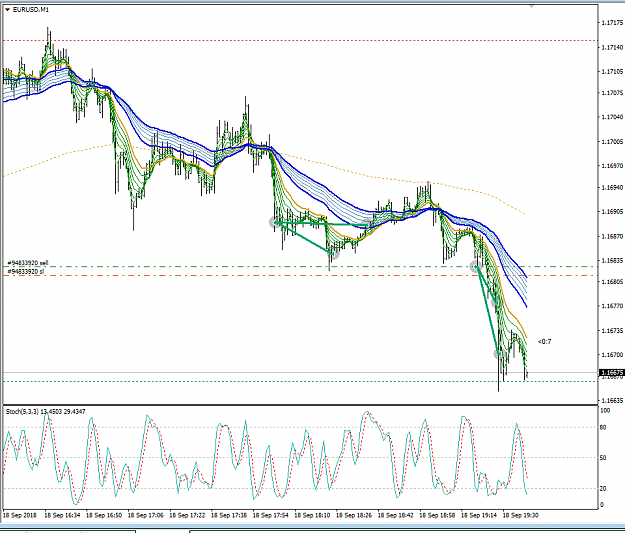The height and width of the screenshot is (533, 625).
Task: Click the Stoch(5,3,3) indicator label
Action: pos(45,411)
